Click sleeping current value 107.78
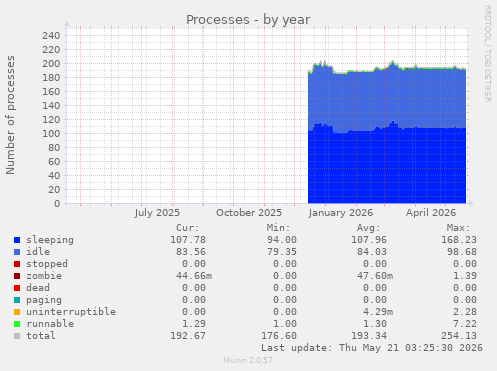The width and height of the screenshot is (497, 371). tap(188, 240)
